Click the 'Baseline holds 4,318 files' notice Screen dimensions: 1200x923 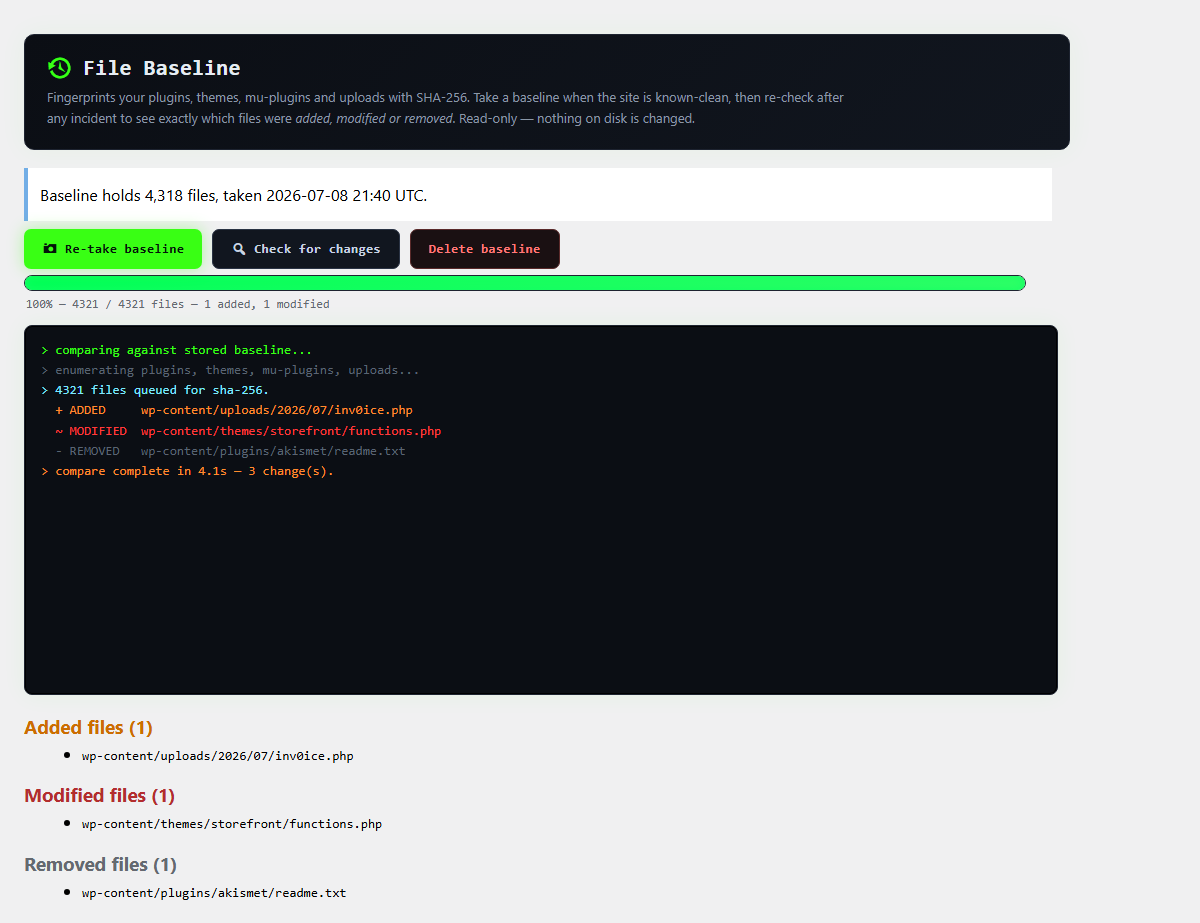[538, 195]
